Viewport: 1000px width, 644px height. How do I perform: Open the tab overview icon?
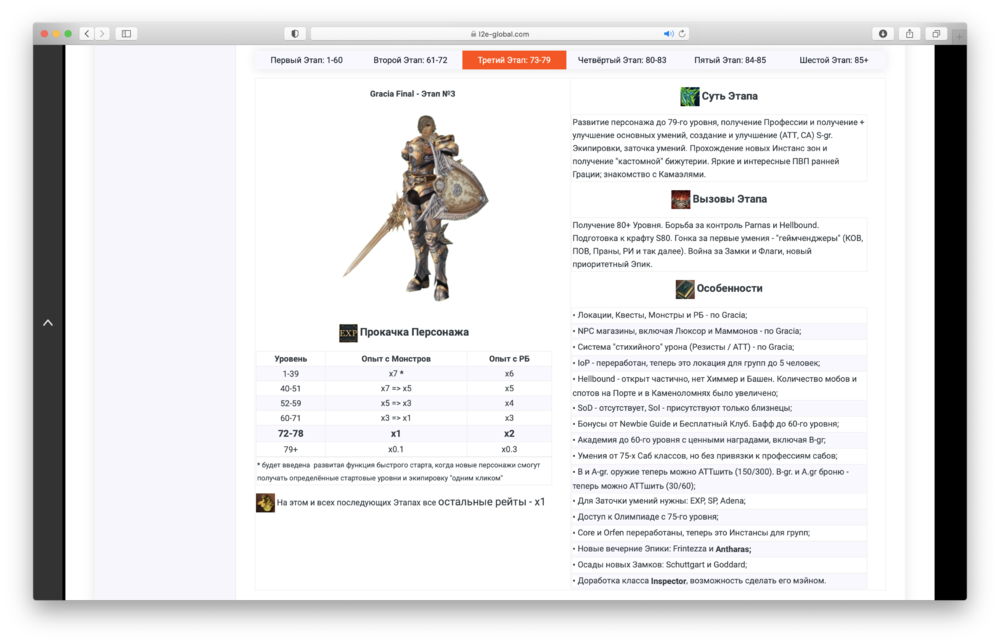[x=937, y=32]
